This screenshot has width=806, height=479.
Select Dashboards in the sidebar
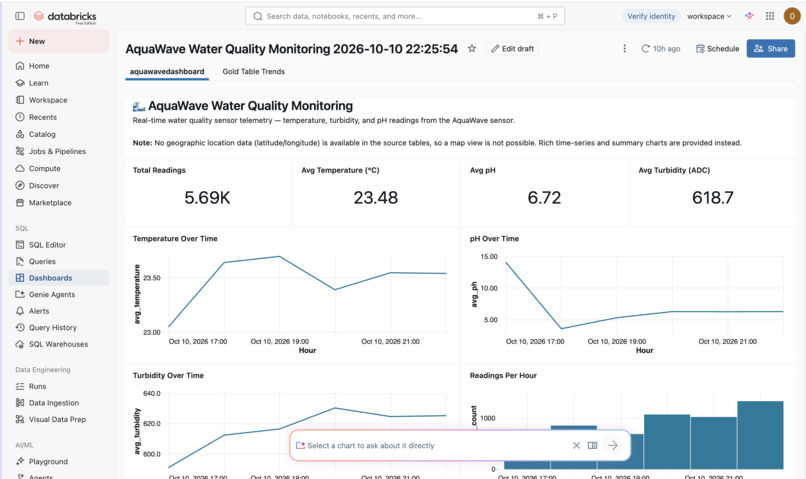point(59,278)
